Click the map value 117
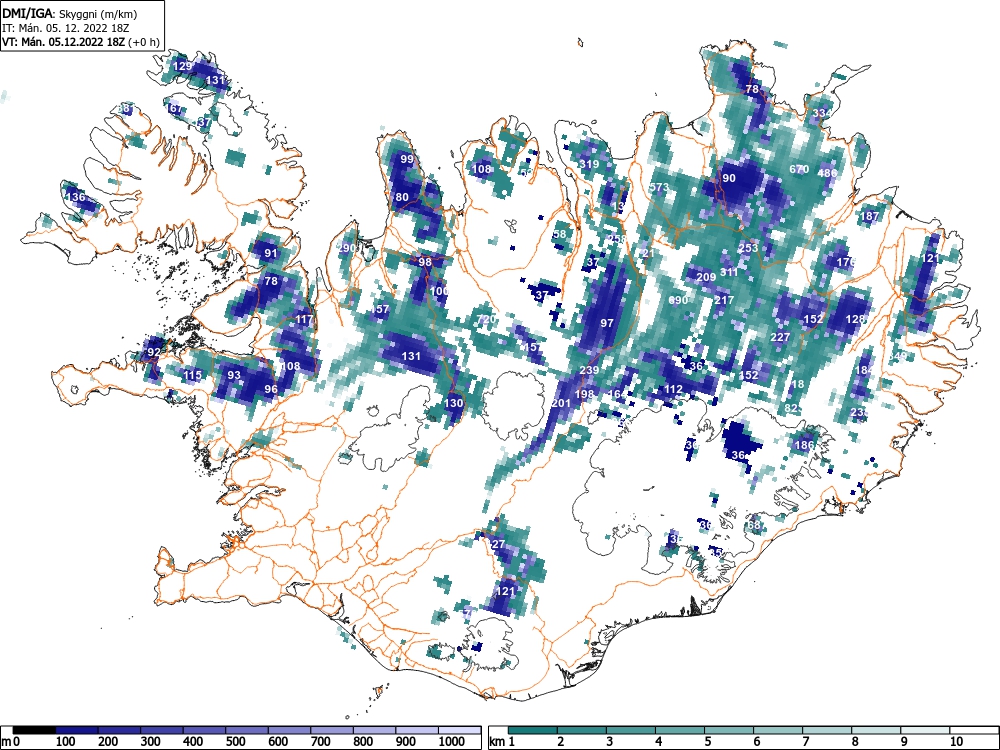 pyautogui.click(x=304, y=320)
